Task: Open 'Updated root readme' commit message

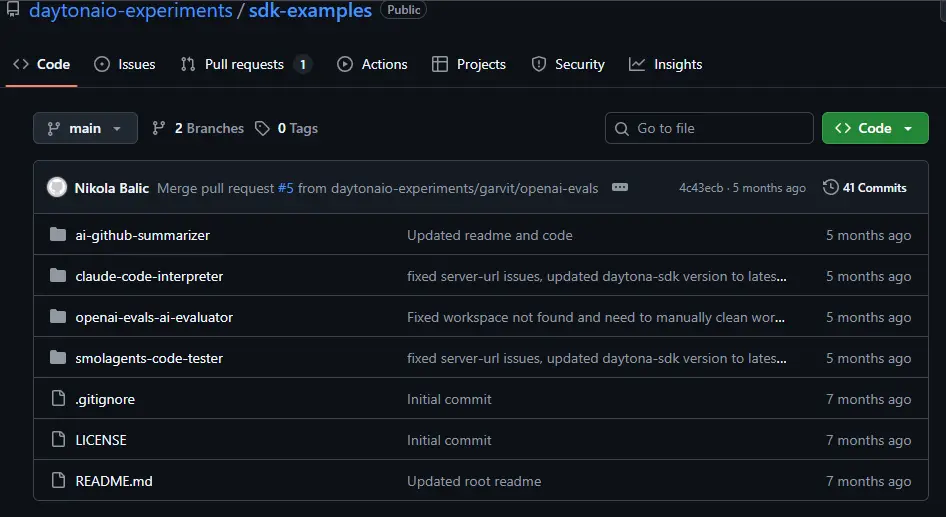Action: [x=474, y=481]
